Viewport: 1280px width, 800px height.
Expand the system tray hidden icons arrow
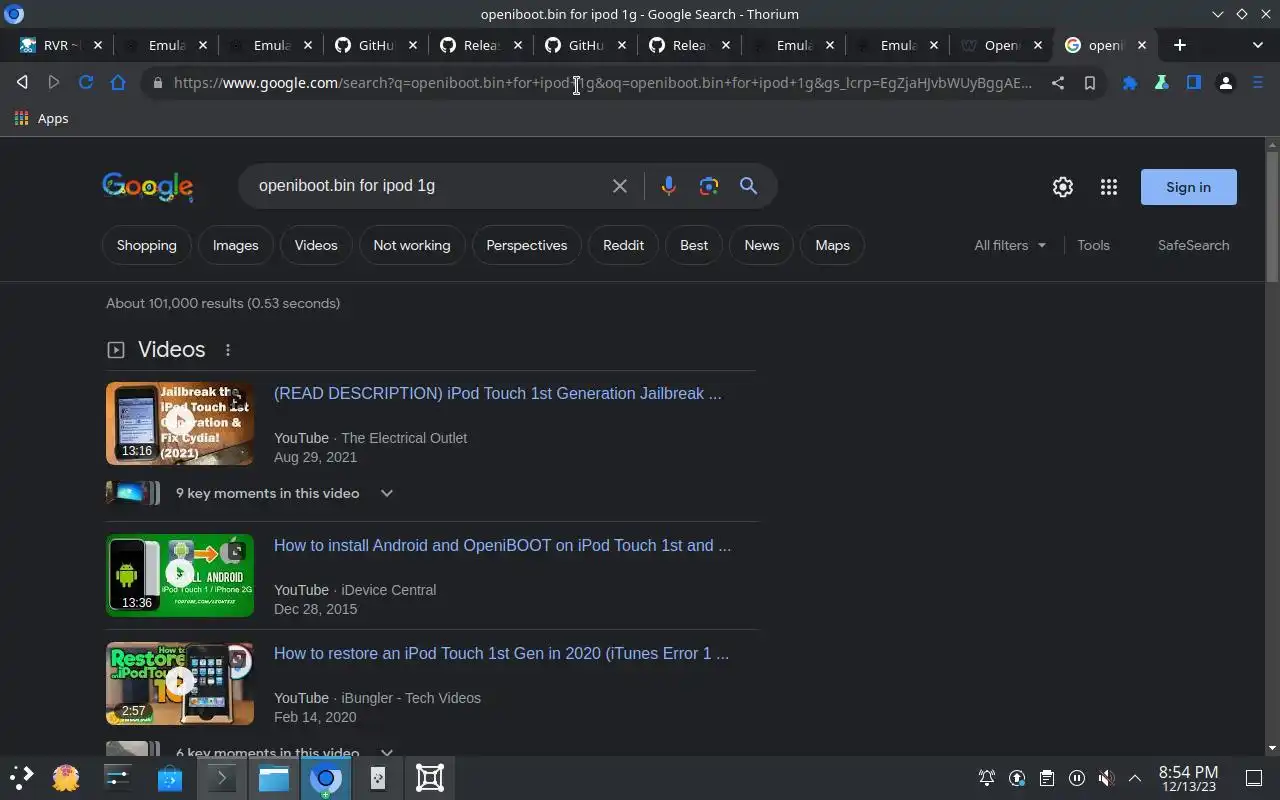(x=1135, y=778)
